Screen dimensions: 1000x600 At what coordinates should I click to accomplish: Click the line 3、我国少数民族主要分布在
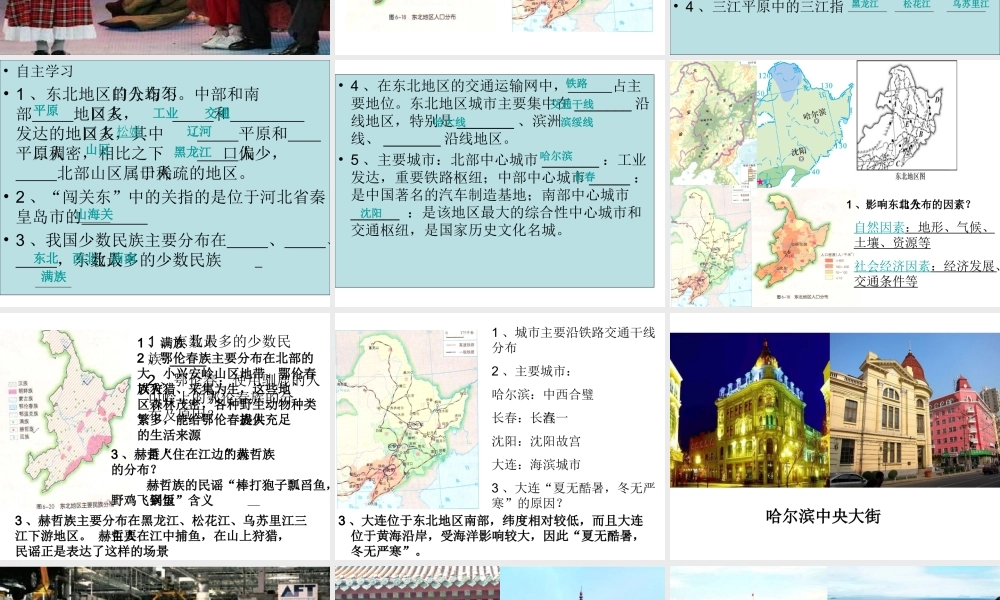coord(172,250)
